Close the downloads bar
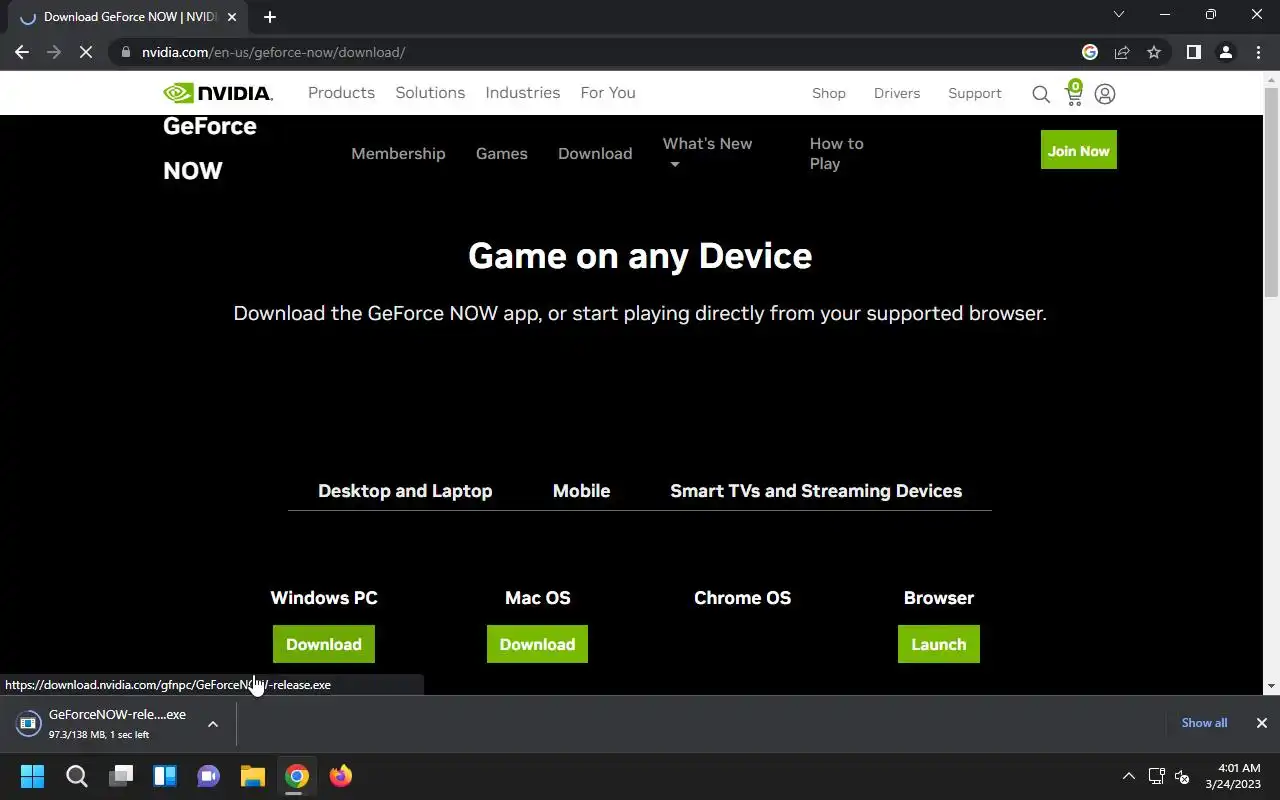1280x800 pixels. point(1262,723)
